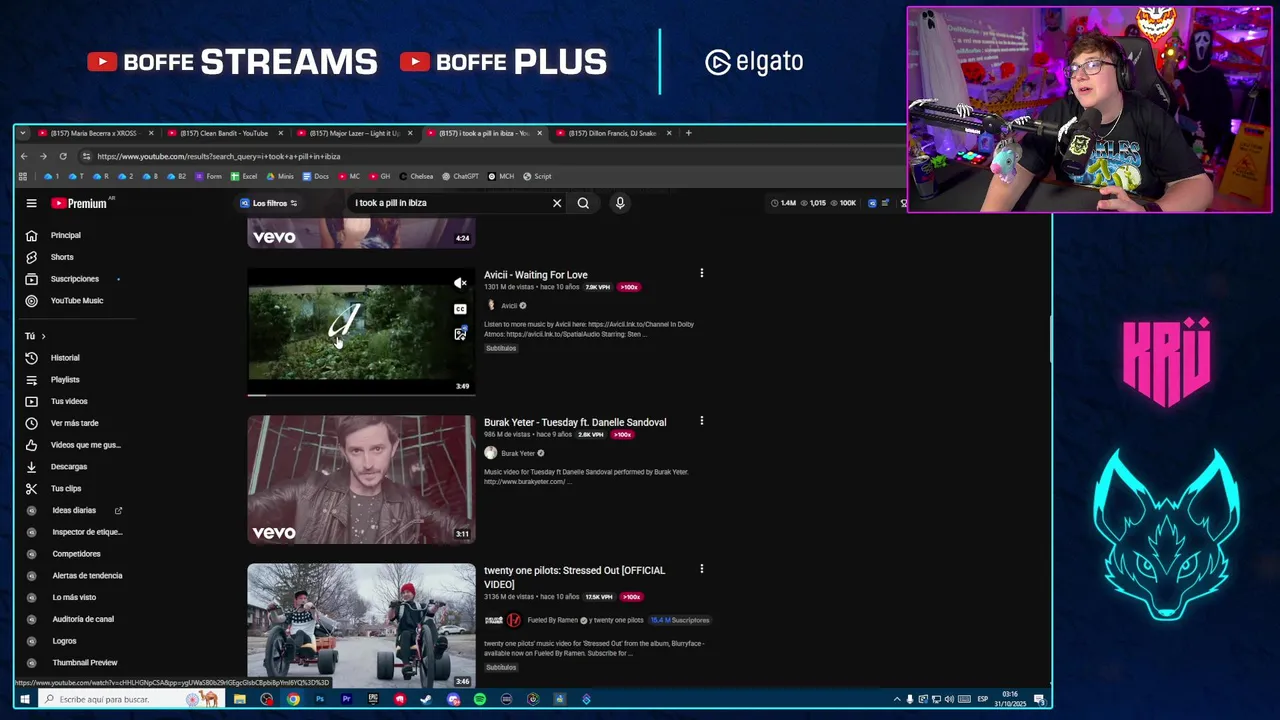Open 'Tus clips' in the sidebar
The width and height of the screenshot is (1280, 720).
[x=66, y=488]
